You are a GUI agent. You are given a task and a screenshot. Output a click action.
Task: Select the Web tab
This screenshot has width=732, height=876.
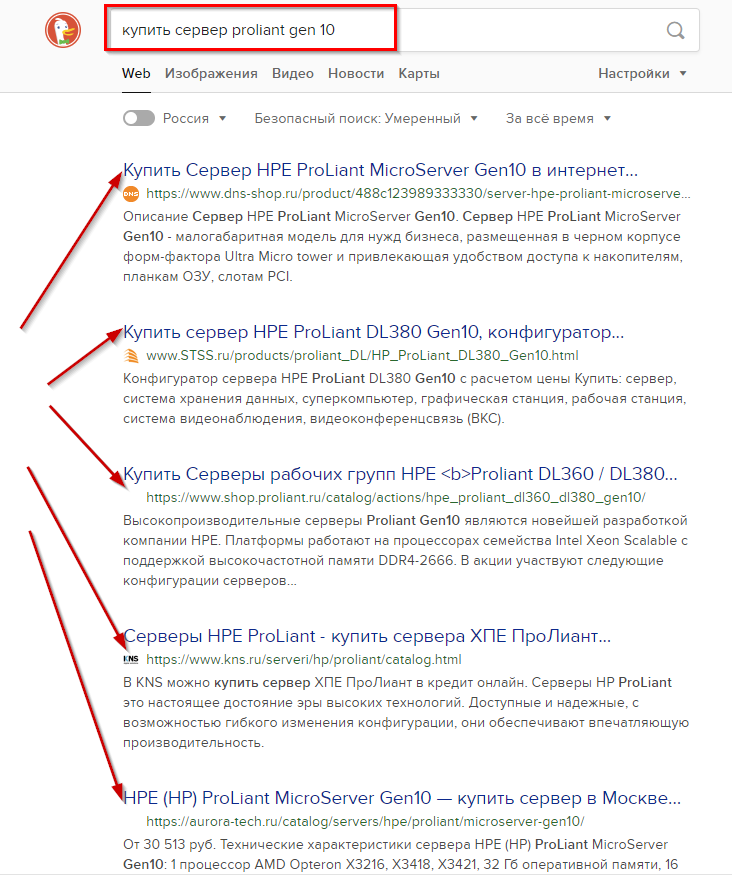click(x=136, y=74)
